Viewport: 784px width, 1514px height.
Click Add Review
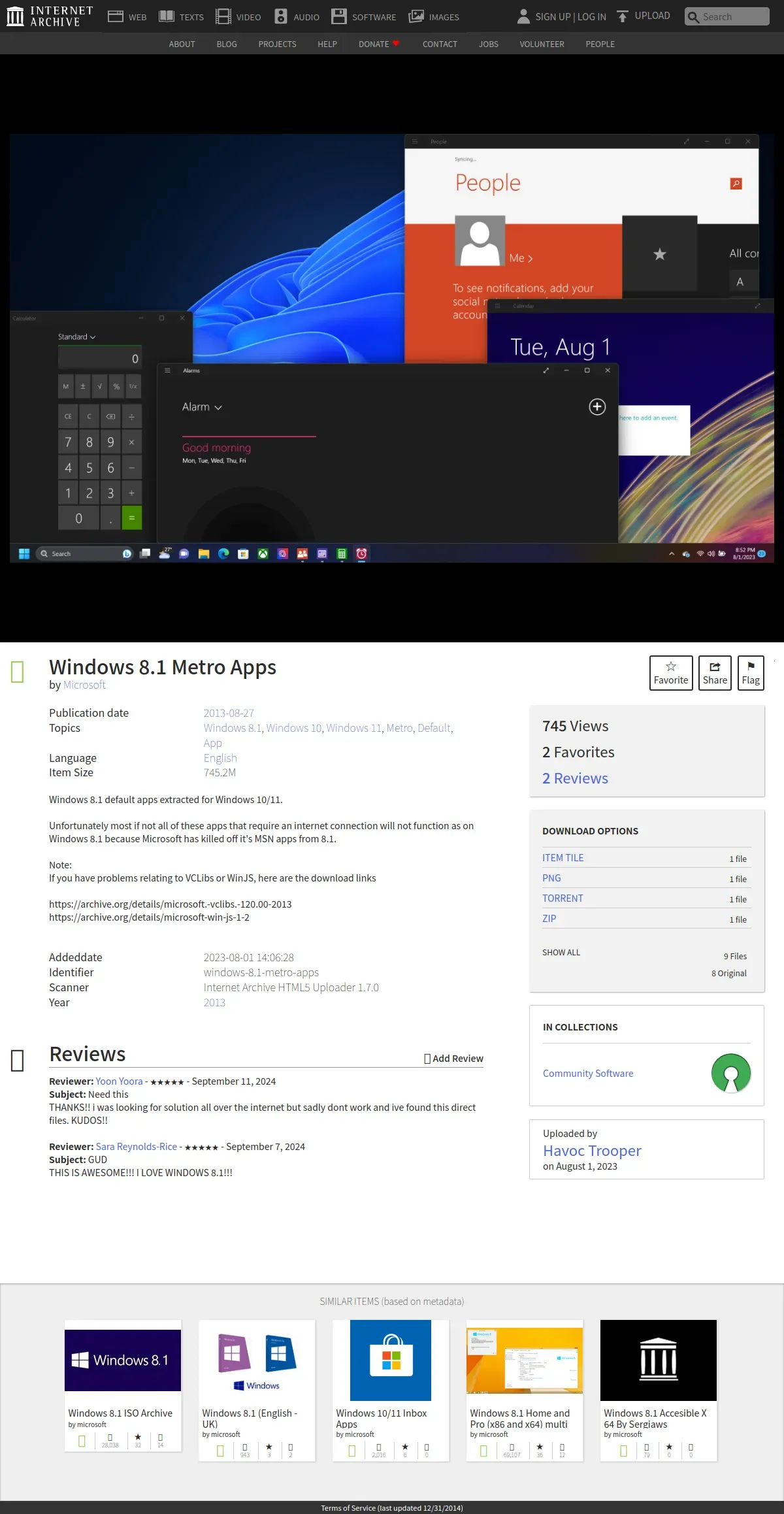453,1059
